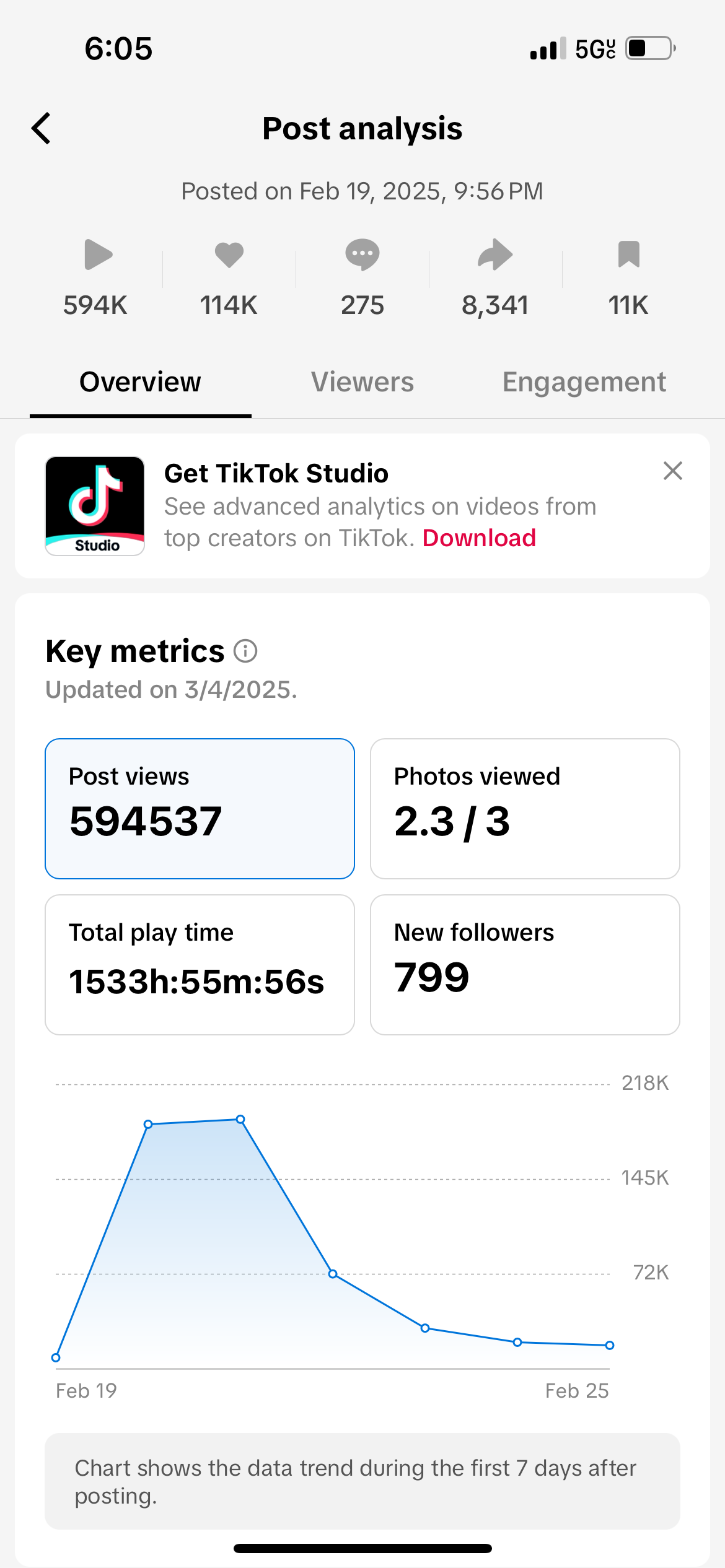Tap the last chart point at Feb 25

(x=610, y=1345)
